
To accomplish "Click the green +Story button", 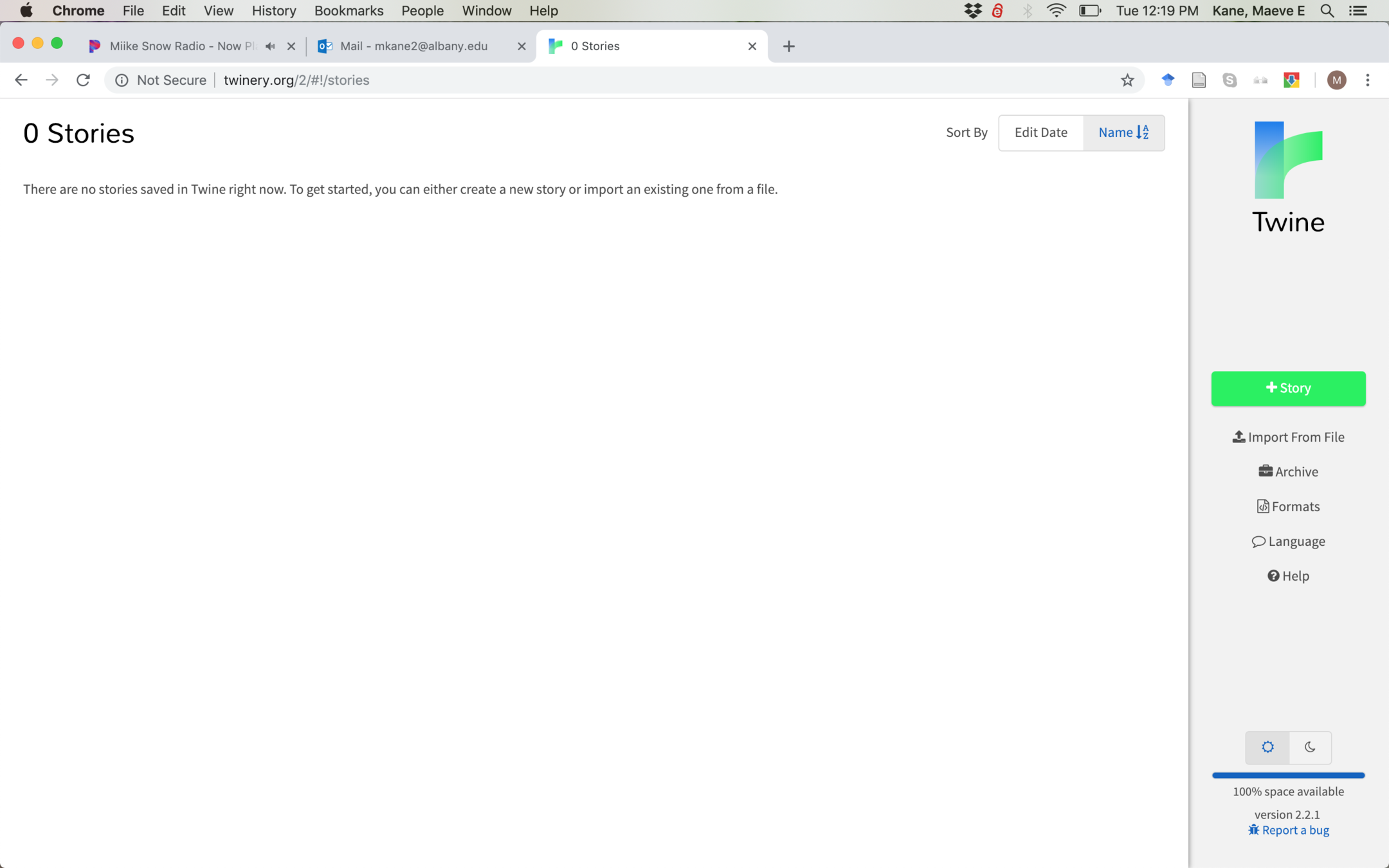I will 1288,388.
